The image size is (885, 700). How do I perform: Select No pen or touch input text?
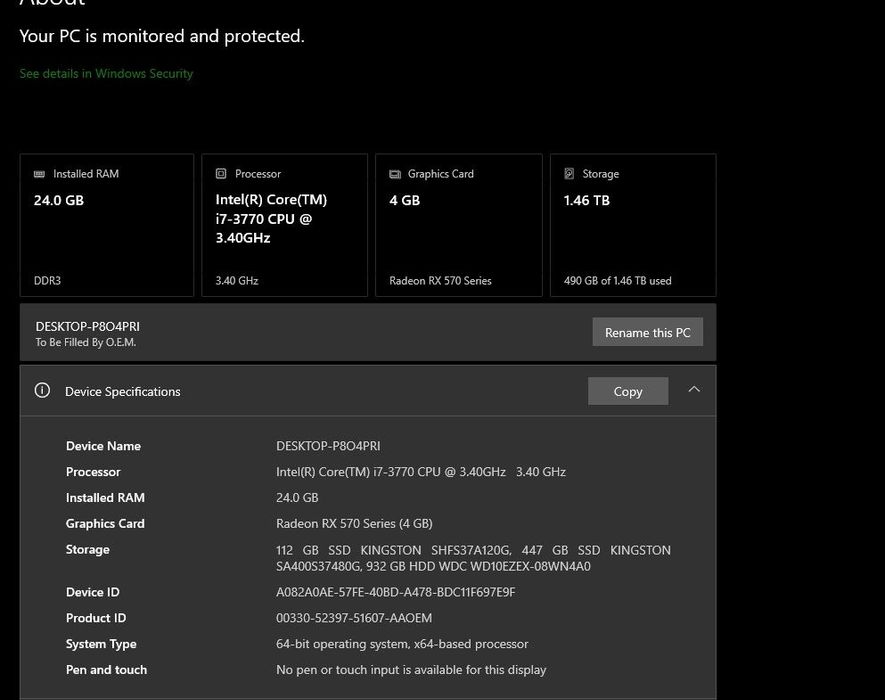[411, 670]
